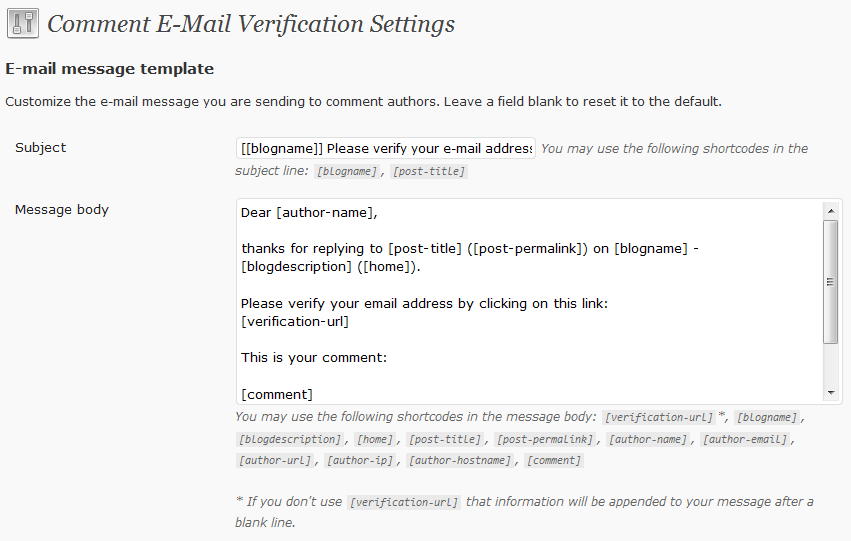Click the scroll down arrow of message body
The image size is (851, 541).
[831, 393]
